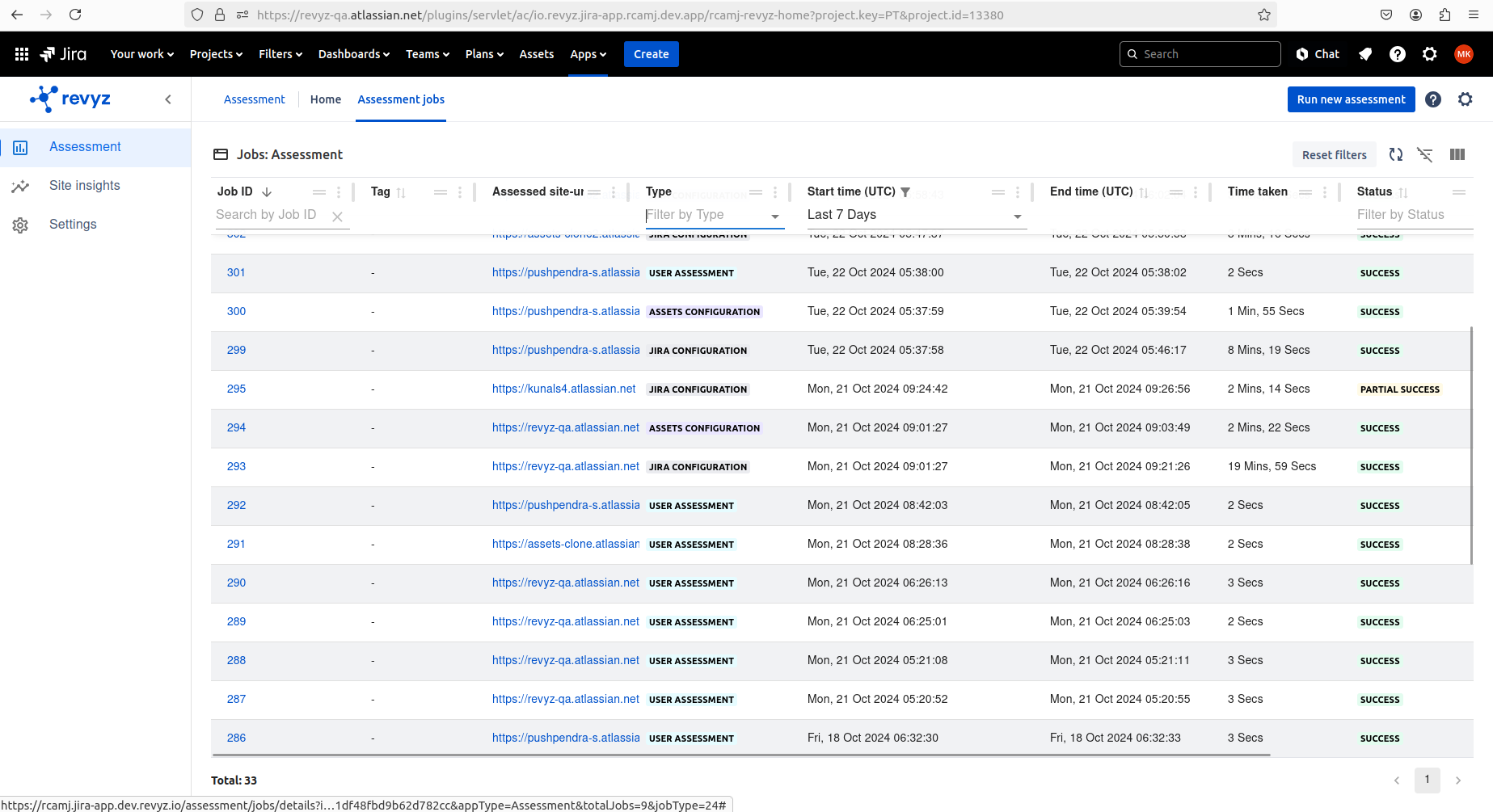
Task: Open job 301 details
Action: pyautogui.click(x=236, y=273)
